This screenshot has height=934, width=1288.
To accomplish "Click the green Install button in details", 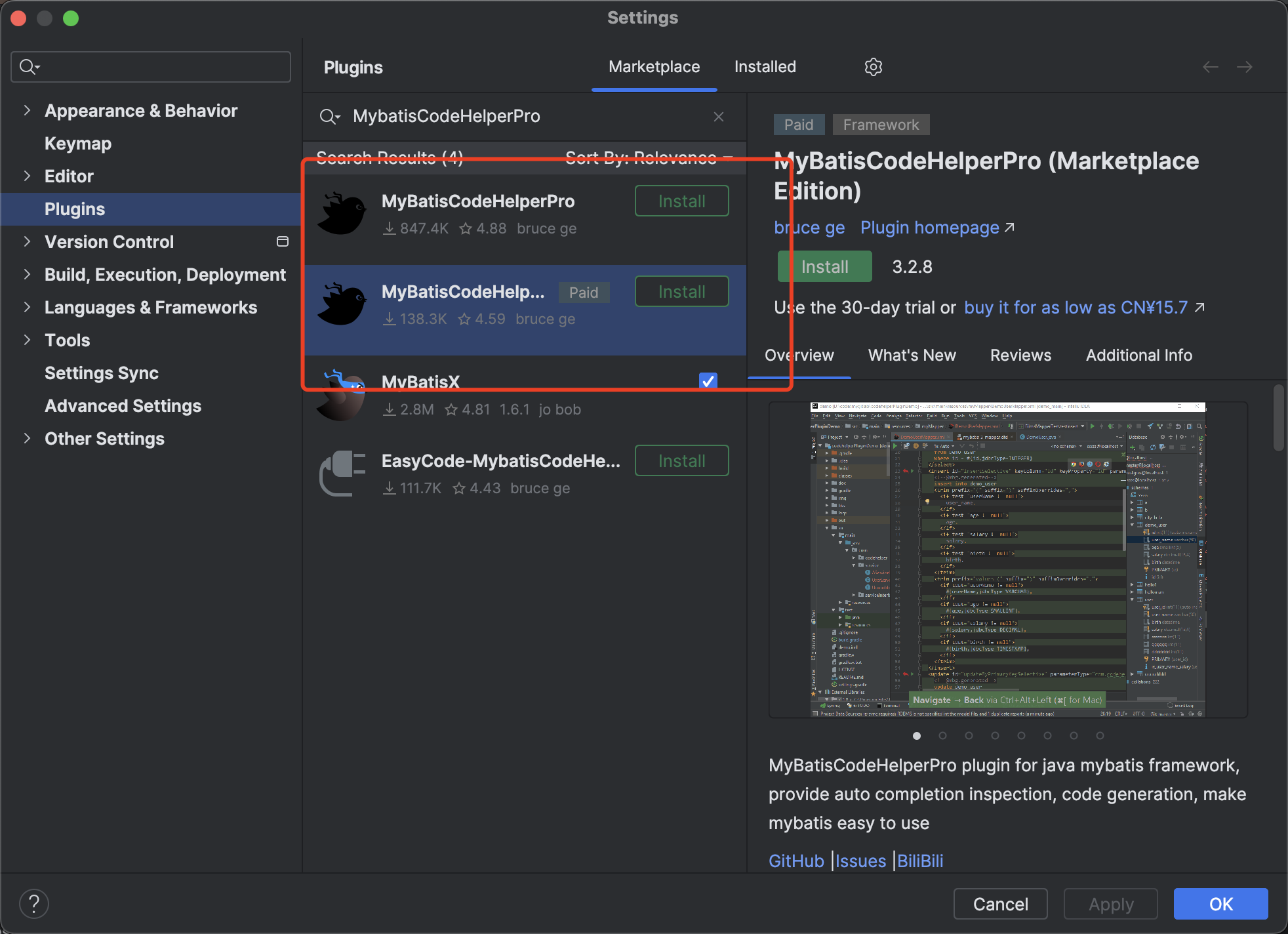I will tap(824, 266).
